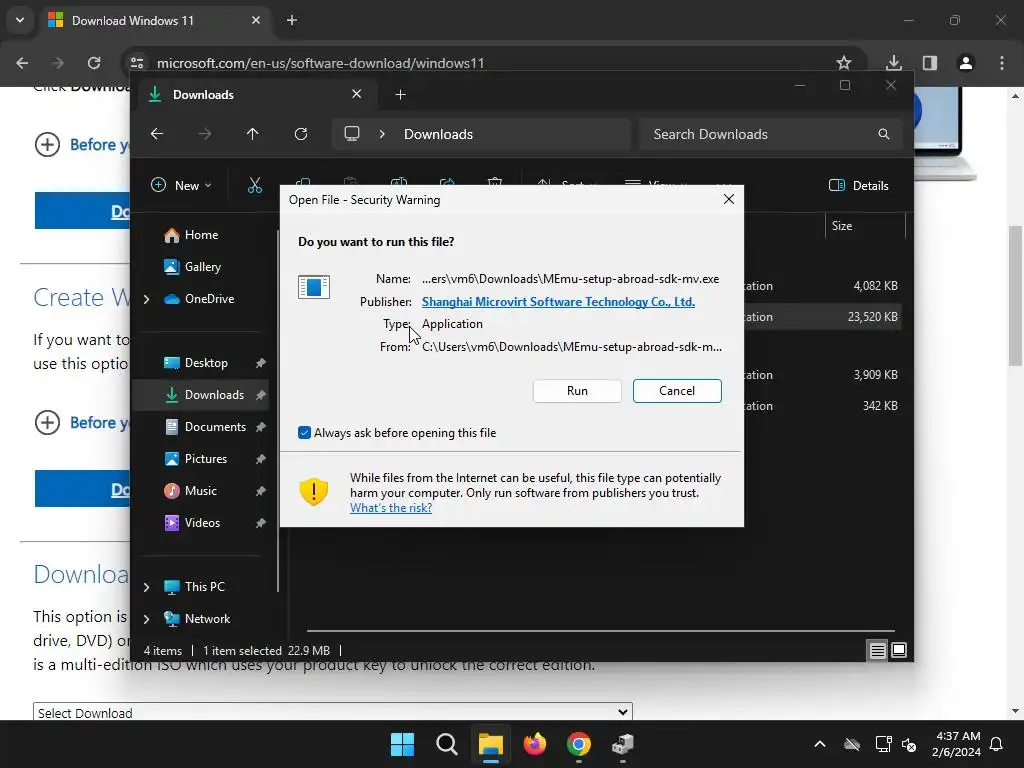Click the pin icon beside Music

point(261,491)
